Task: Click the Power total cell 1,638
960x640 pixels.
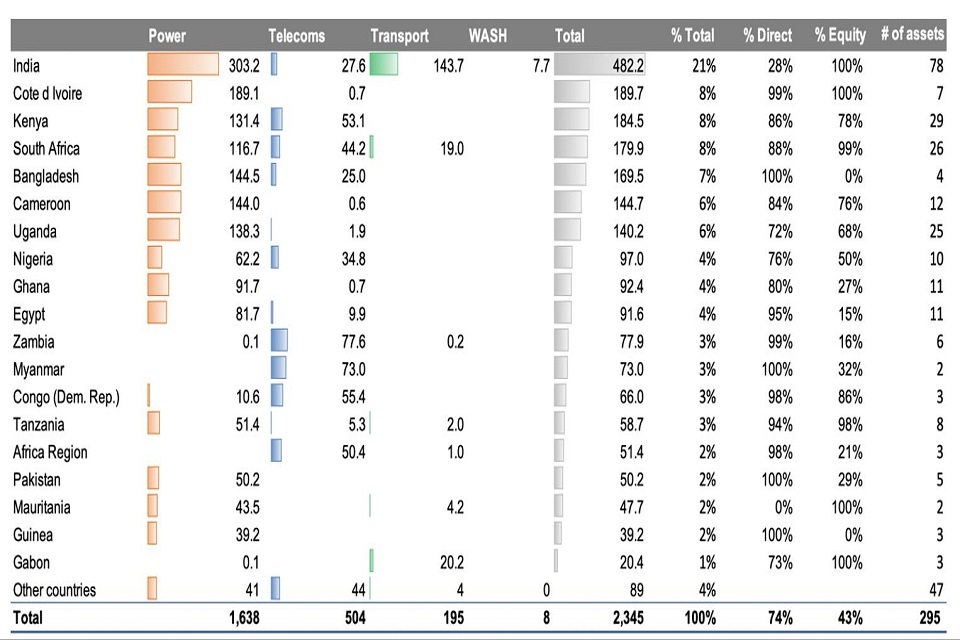Action: click(x=241, y=618)
